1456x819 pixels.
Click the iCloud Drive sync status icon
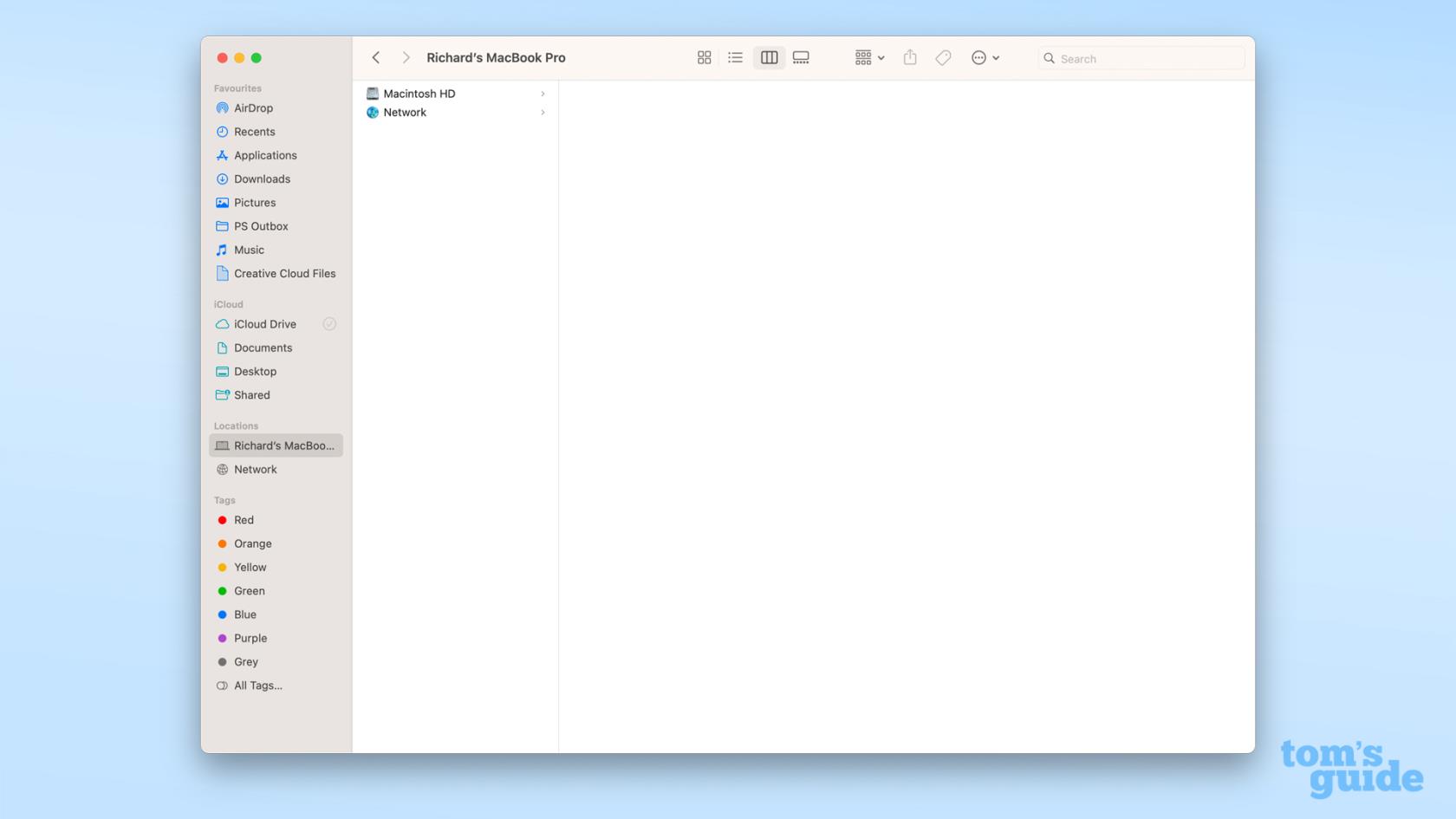click(x=329, y=324)
